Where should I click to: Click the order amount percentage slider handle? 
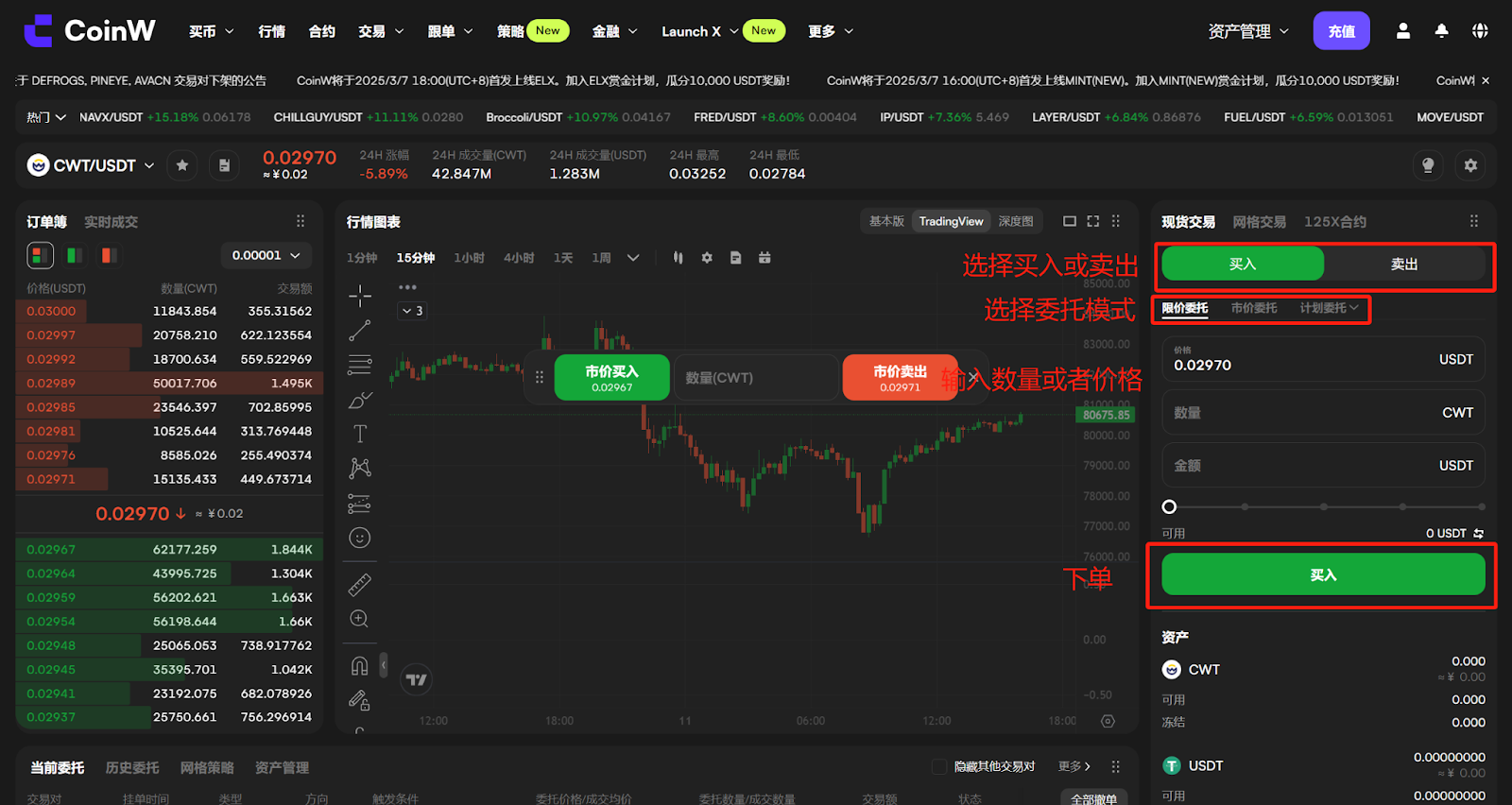(x=1169, y=506)
